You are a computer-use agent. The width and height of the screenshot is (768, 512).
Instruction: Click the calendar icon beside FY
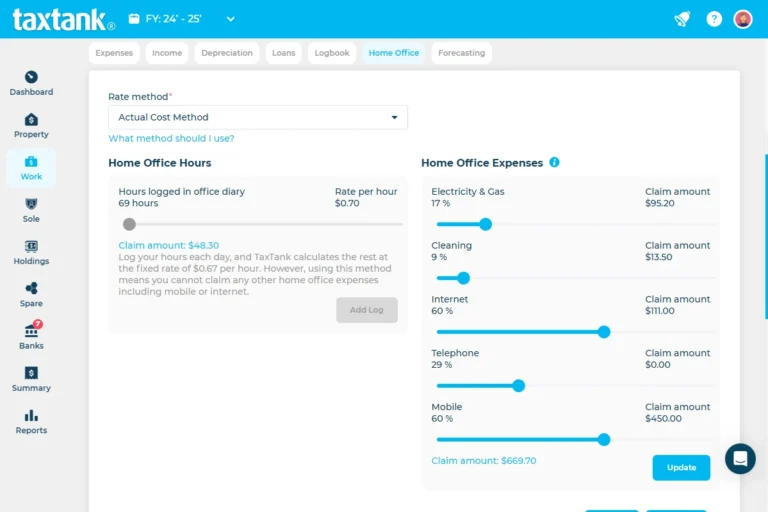(x=134, y=19)
